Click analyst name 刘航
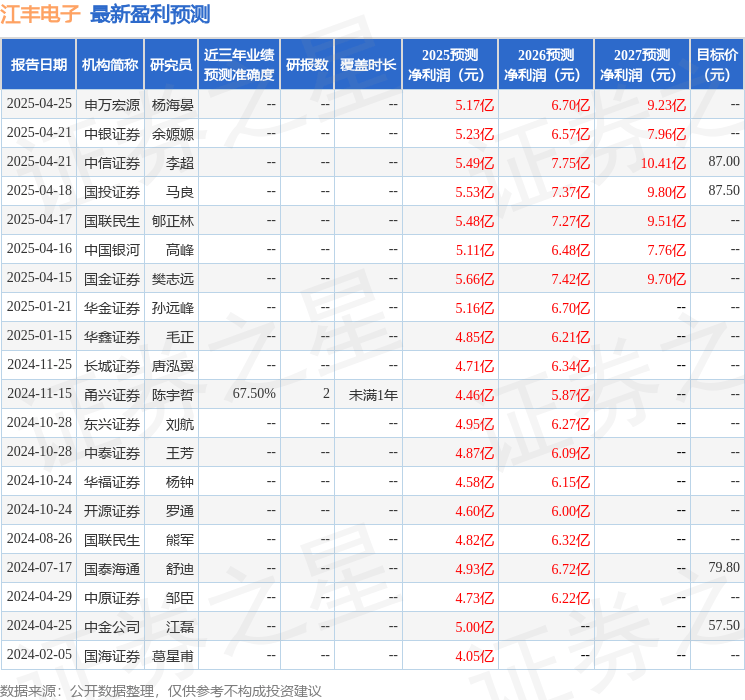The height and width of the screenshot is (700, 745). click(180, 424)
